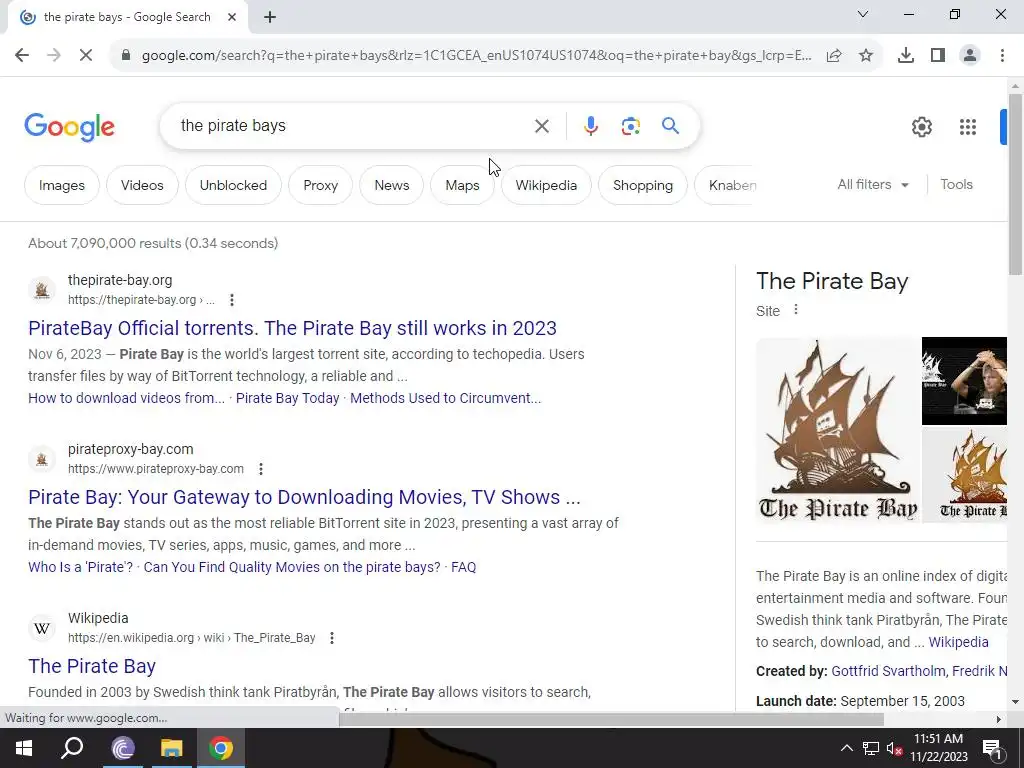1024x768 pixels.
Task: Open the notification center icon
Action: point(993,748)
